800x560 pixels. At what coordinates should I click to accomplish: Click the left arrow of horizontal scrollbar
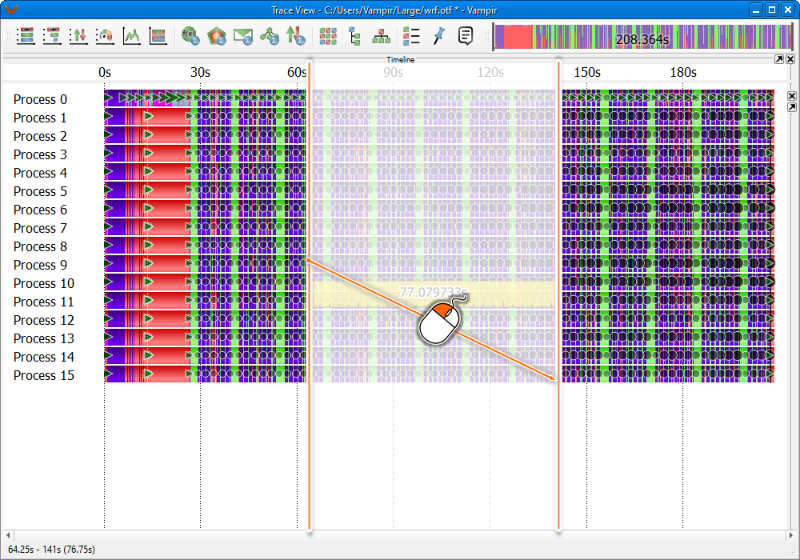[x=8, y=536]
